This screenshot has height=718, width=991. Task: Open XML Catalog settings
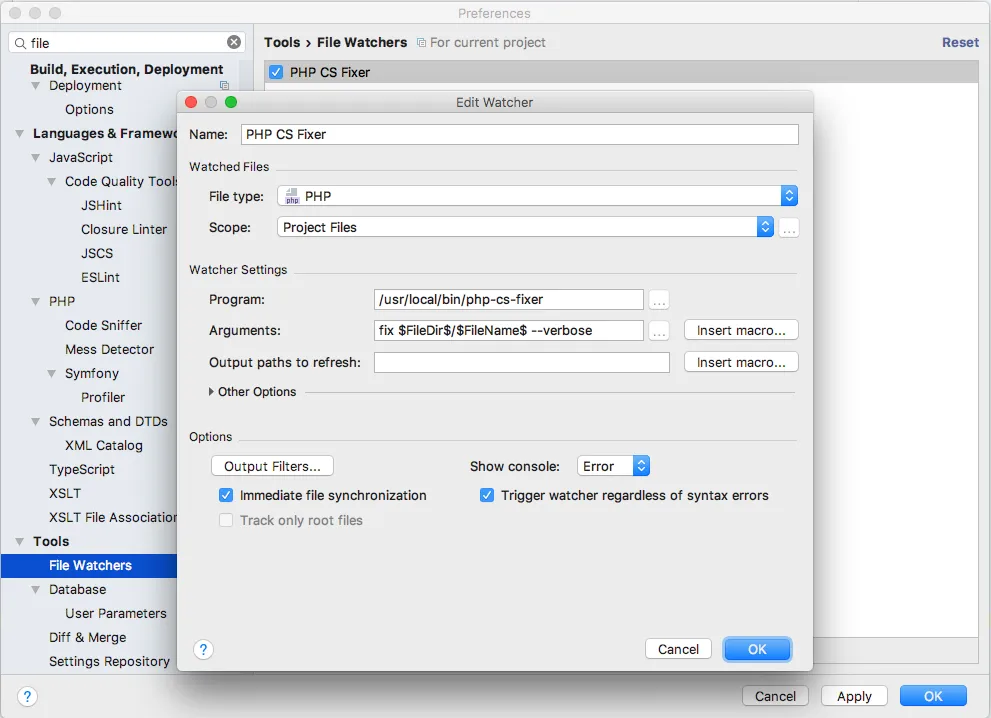pos(104,446)
